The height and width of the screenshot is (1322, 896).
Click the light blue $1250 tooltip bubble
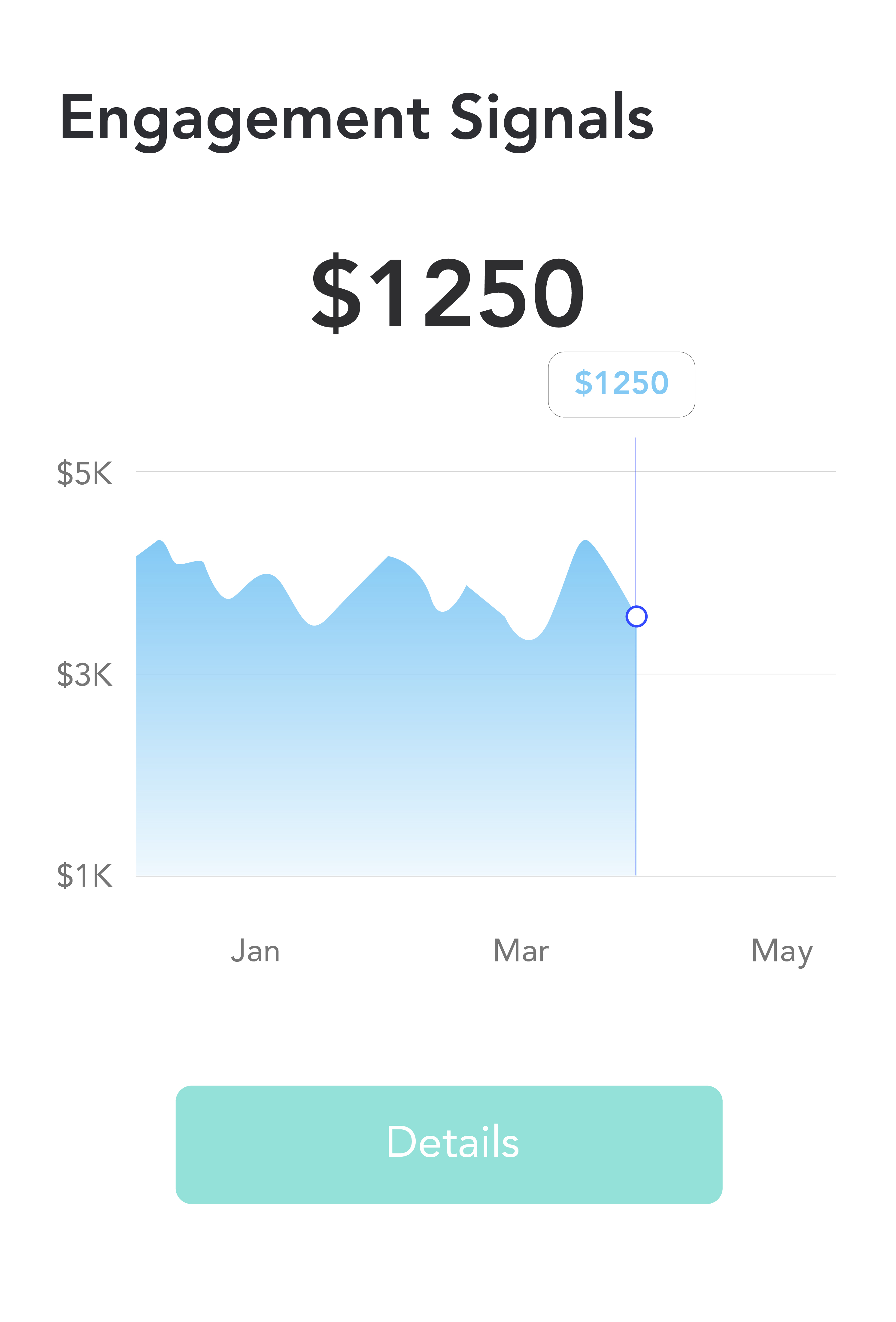coord(621,384)
